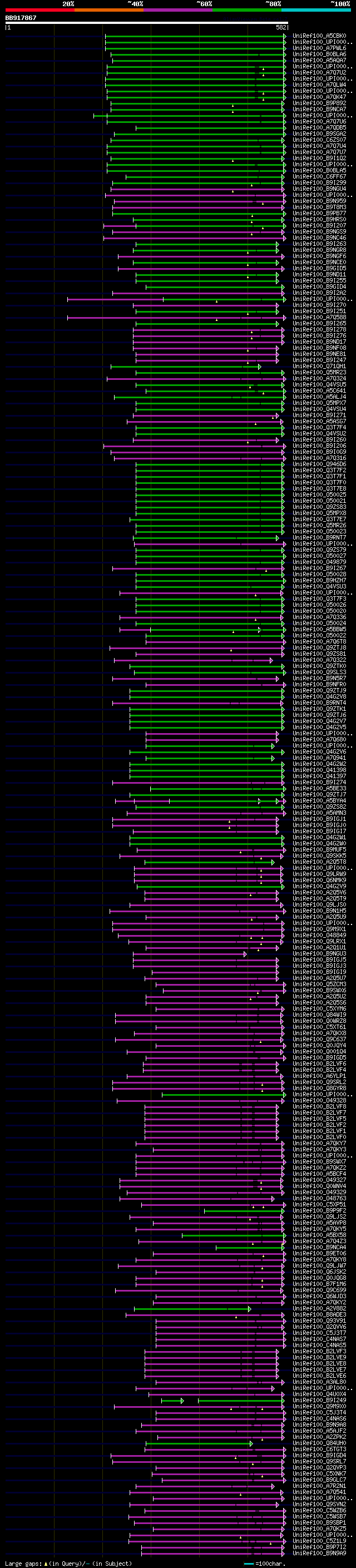356x1568 pixels.
Task: Click the UniRef100_Q2QVP3 label
Action: pos(319,1467)
